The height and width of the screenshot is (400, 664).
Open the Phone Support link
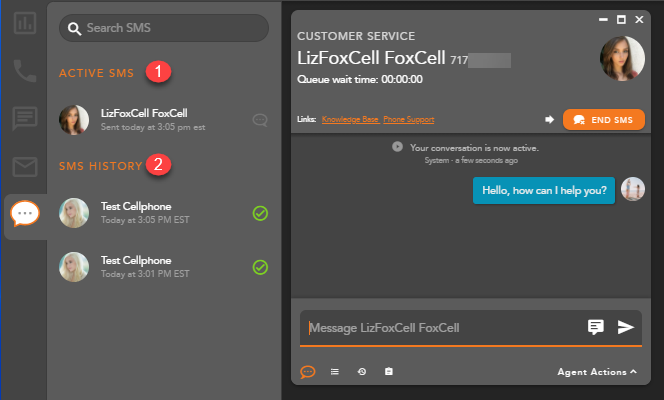click(408, 119)
